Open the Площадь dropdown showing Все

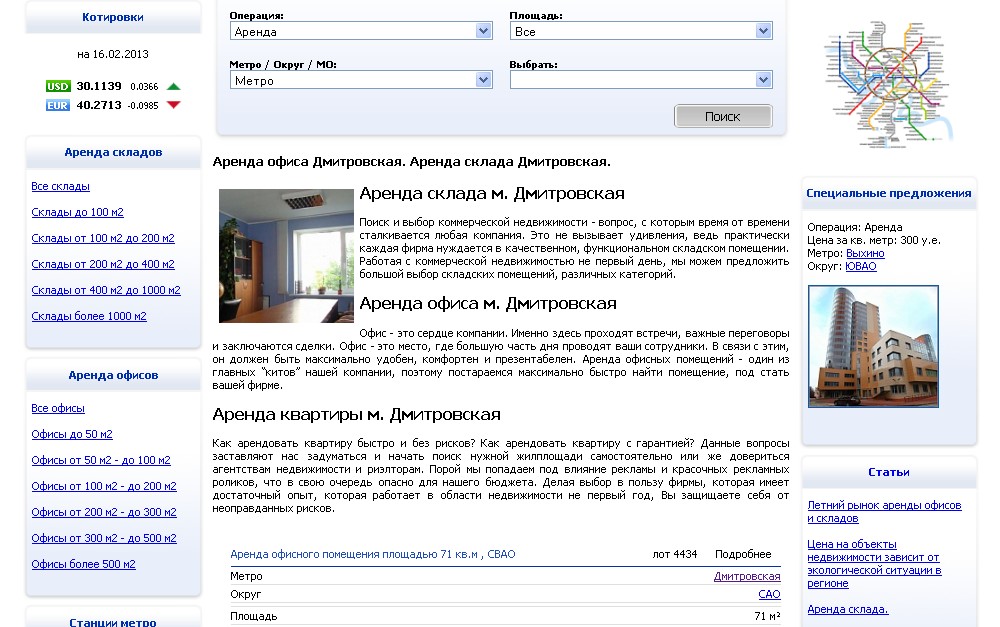[641, 31]
